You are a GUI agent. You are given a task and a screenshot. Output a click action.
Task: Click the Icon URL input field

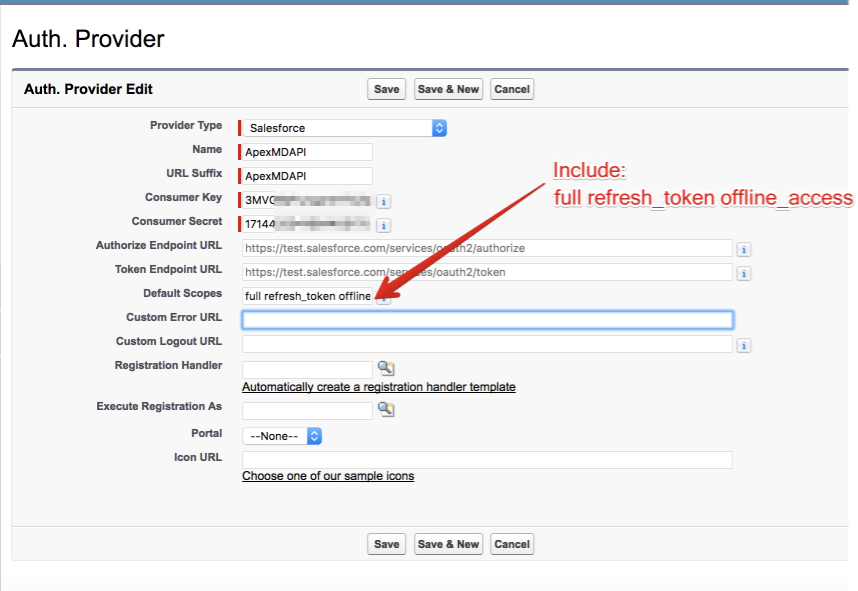[487, 460]
